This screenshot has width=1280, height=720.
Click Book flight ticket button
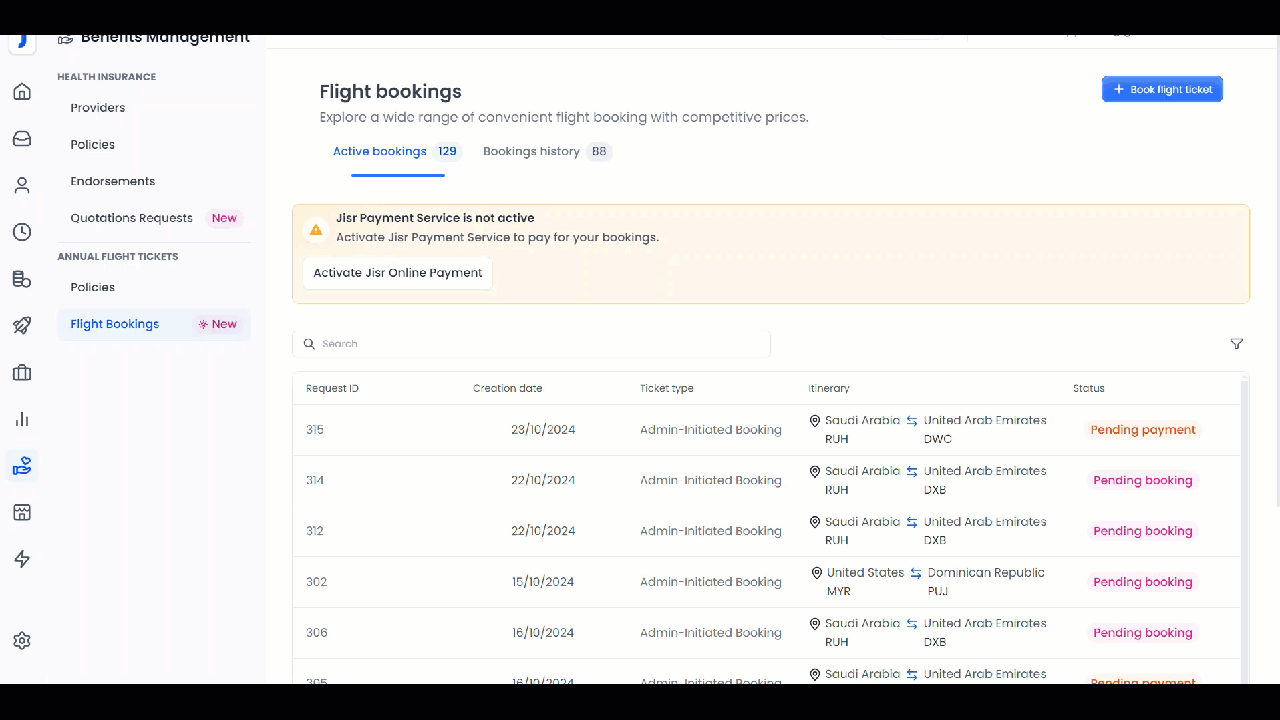click(1162, 90)
